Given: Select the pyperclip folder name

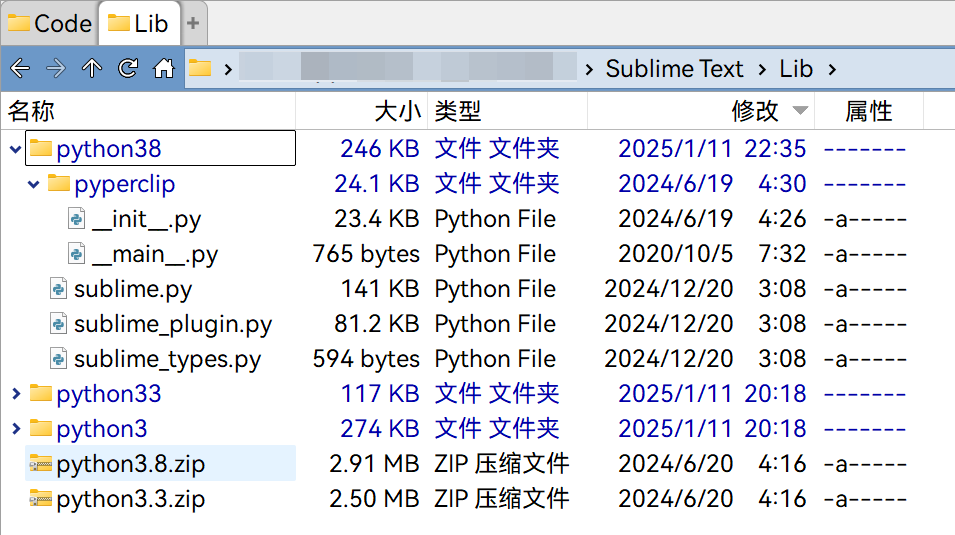Looking at the screenshot, I should tap(125, 184).
